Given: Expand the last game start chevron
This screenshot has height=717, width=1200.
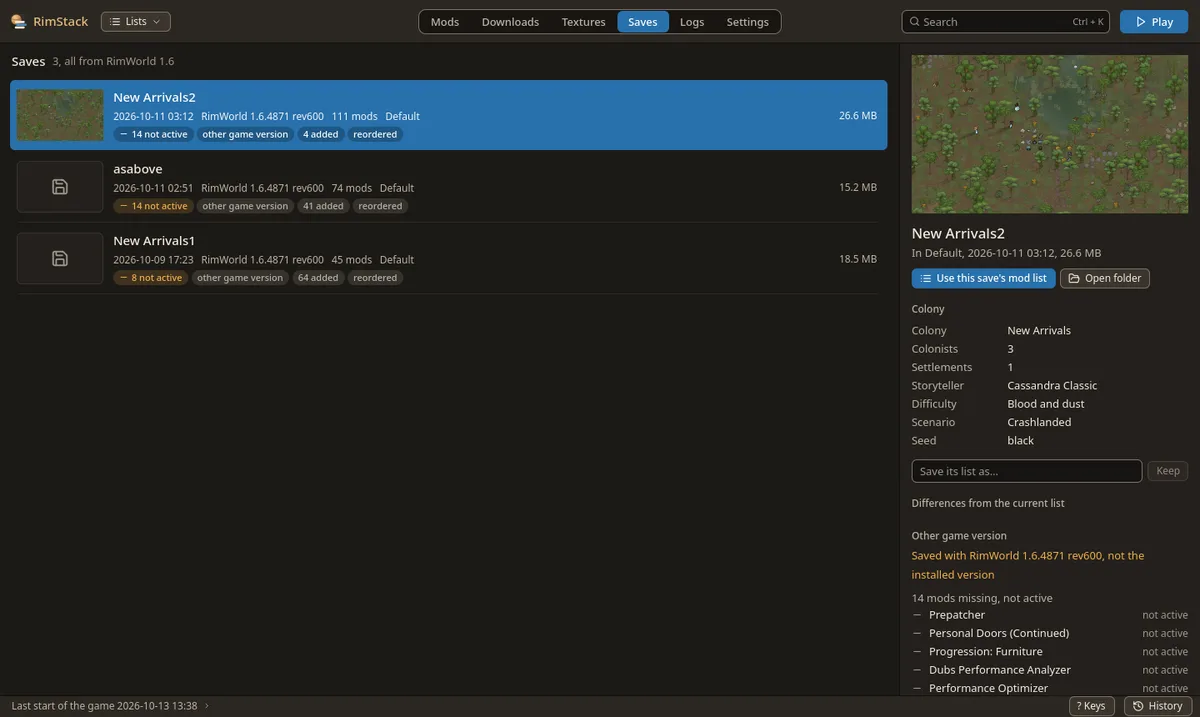Looking at the screenshot, I should (207, 706).
